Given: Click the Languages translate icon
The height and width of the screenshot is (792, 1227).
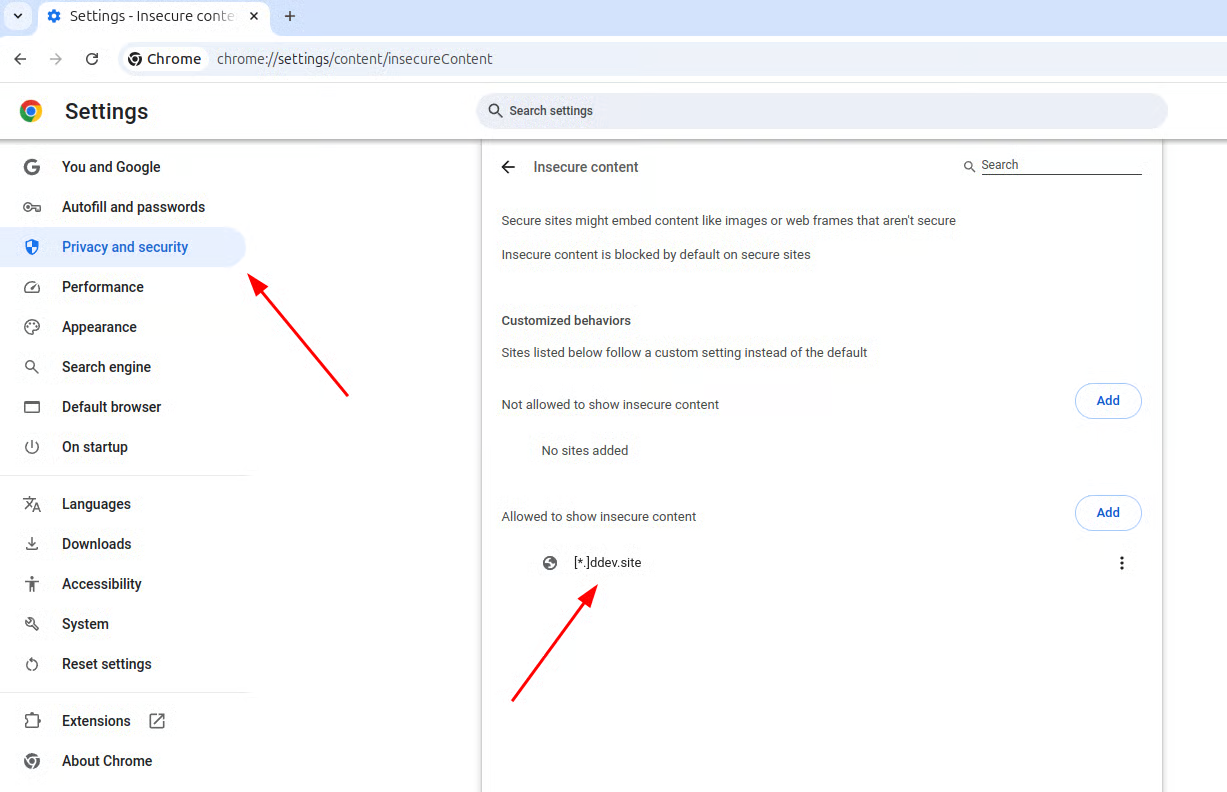Looking at the screenshot, I should [32, 504].
